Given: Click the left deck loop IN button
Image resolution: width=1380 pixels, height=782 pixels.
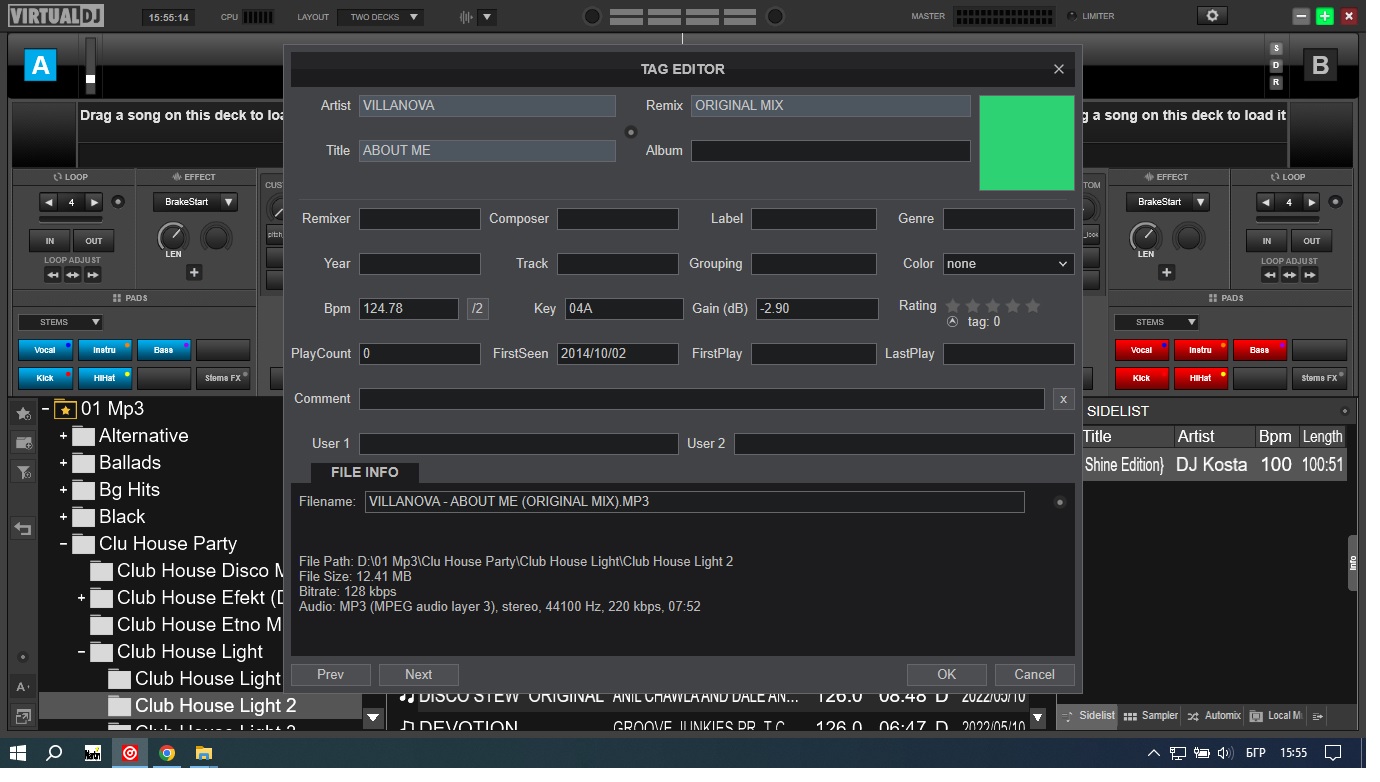Looking at the screenshot, I should (x=49, y=241).
